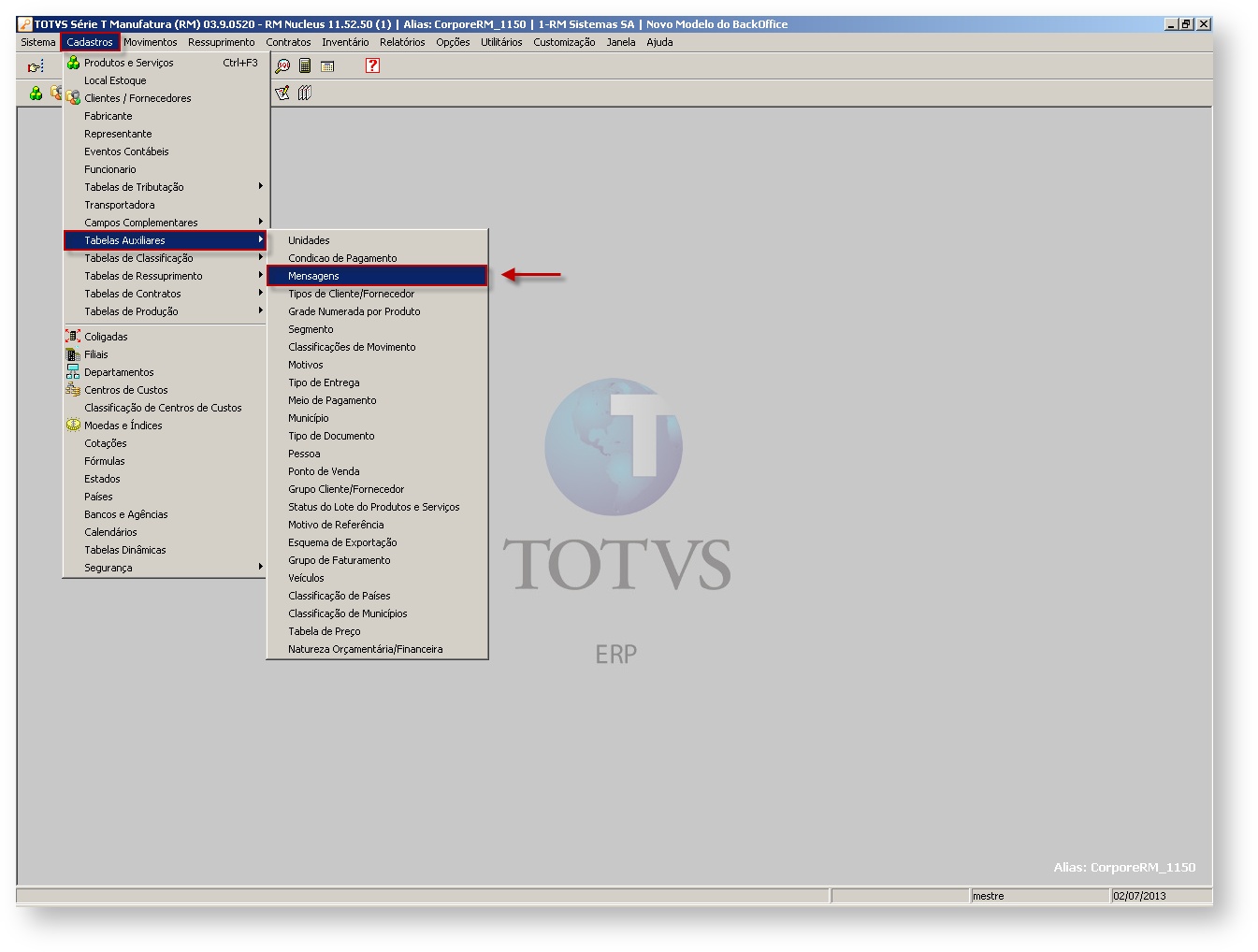Open Eventos Contábeis
This screenshot has height=952, width=1258.
(166, 151)
